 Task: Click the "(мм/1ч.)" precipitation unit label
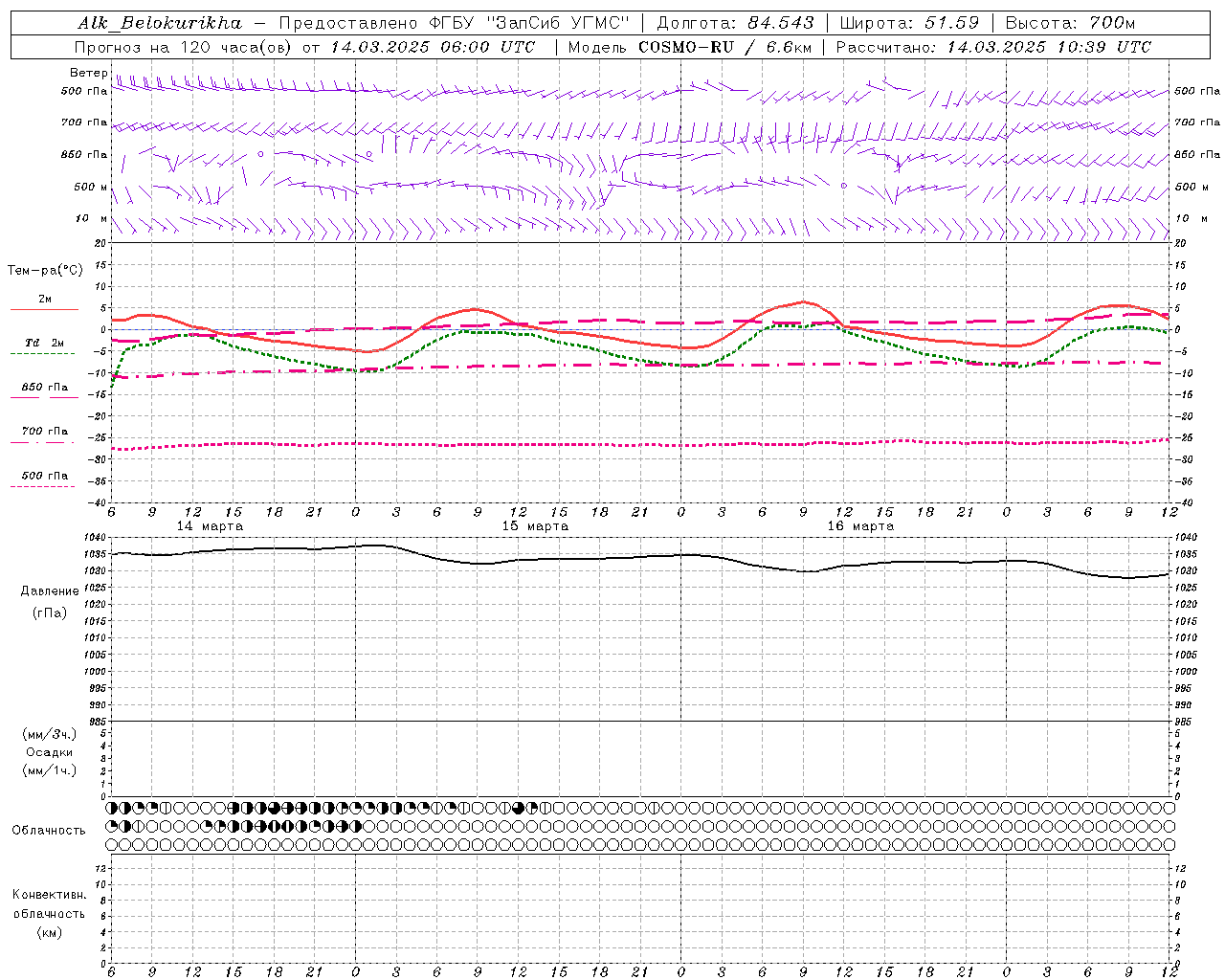[50, 770]
